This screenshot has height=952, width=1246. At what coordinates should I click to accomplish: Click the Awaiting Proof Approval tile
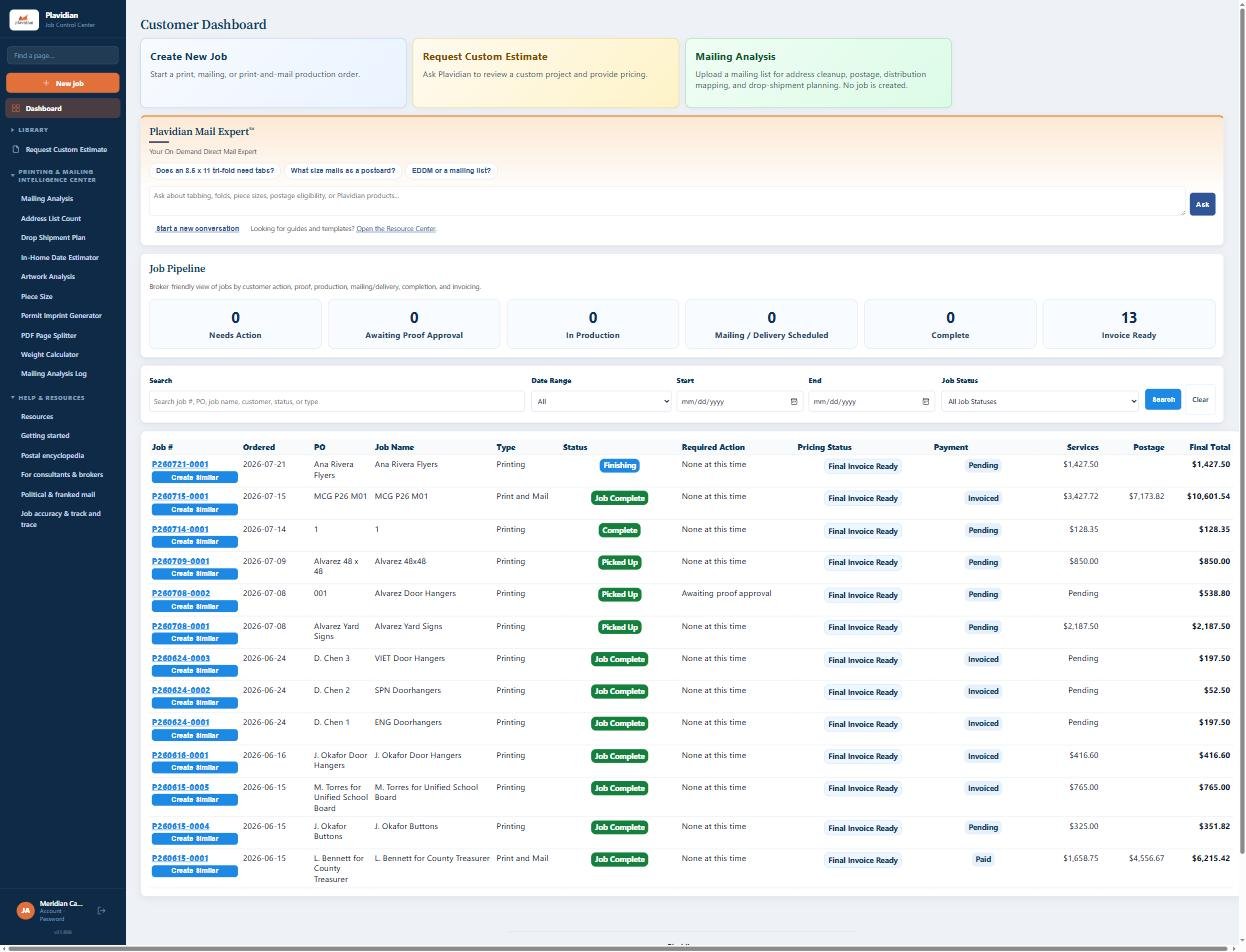point(414,324)
